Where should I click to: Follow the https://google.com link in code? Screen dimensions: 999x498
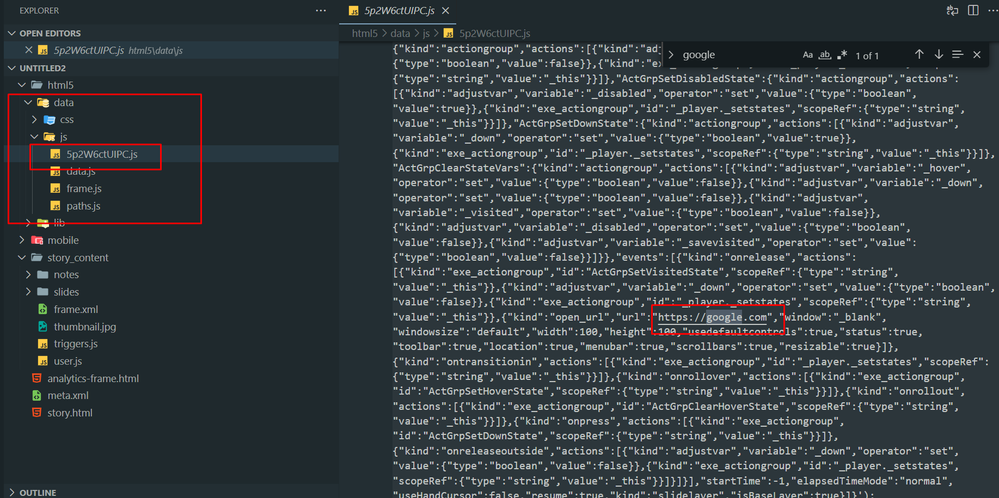click(x=712, y=317)
